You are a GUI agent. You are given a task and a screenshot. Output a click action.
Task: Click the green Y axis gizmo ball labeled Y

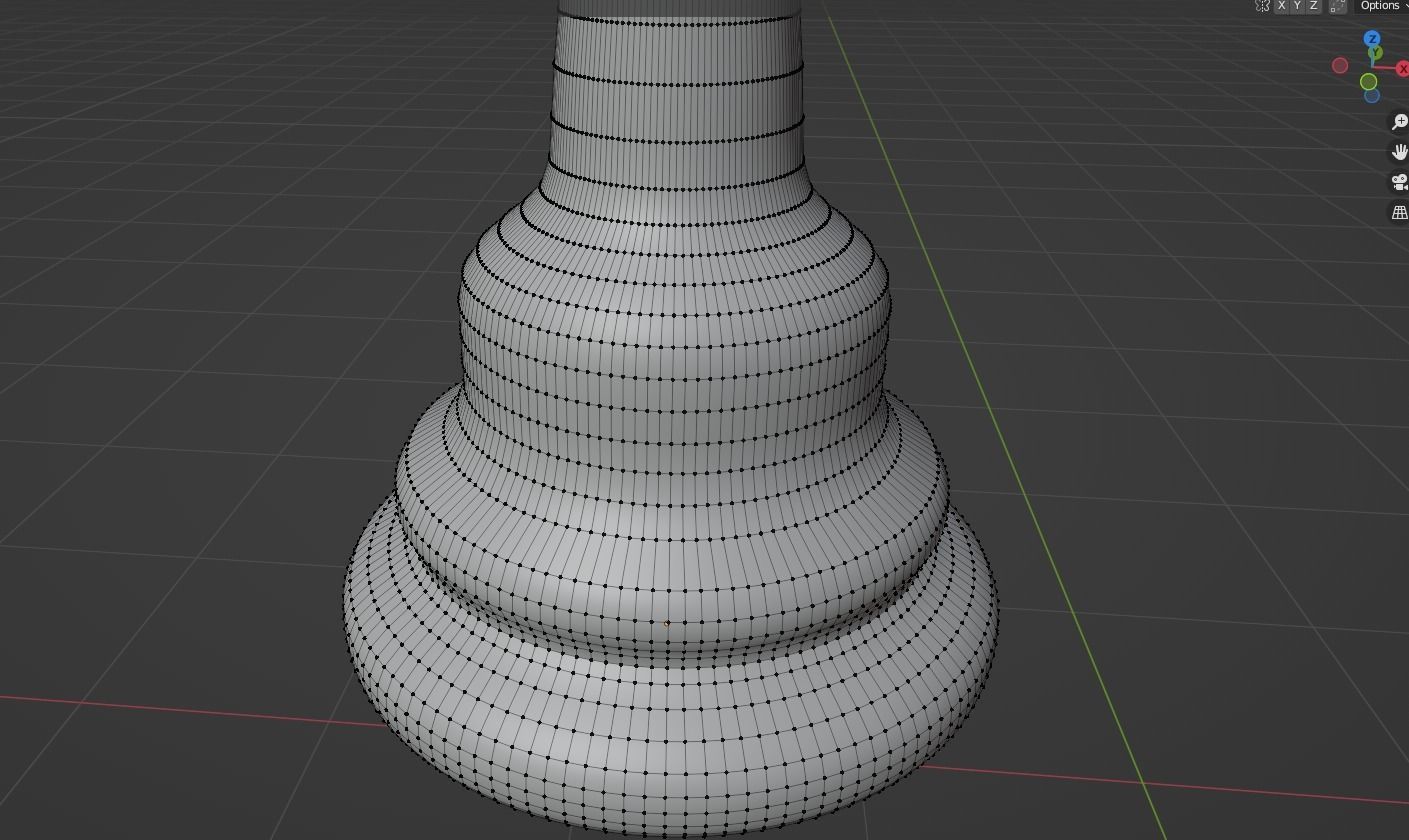(1375, 52)
